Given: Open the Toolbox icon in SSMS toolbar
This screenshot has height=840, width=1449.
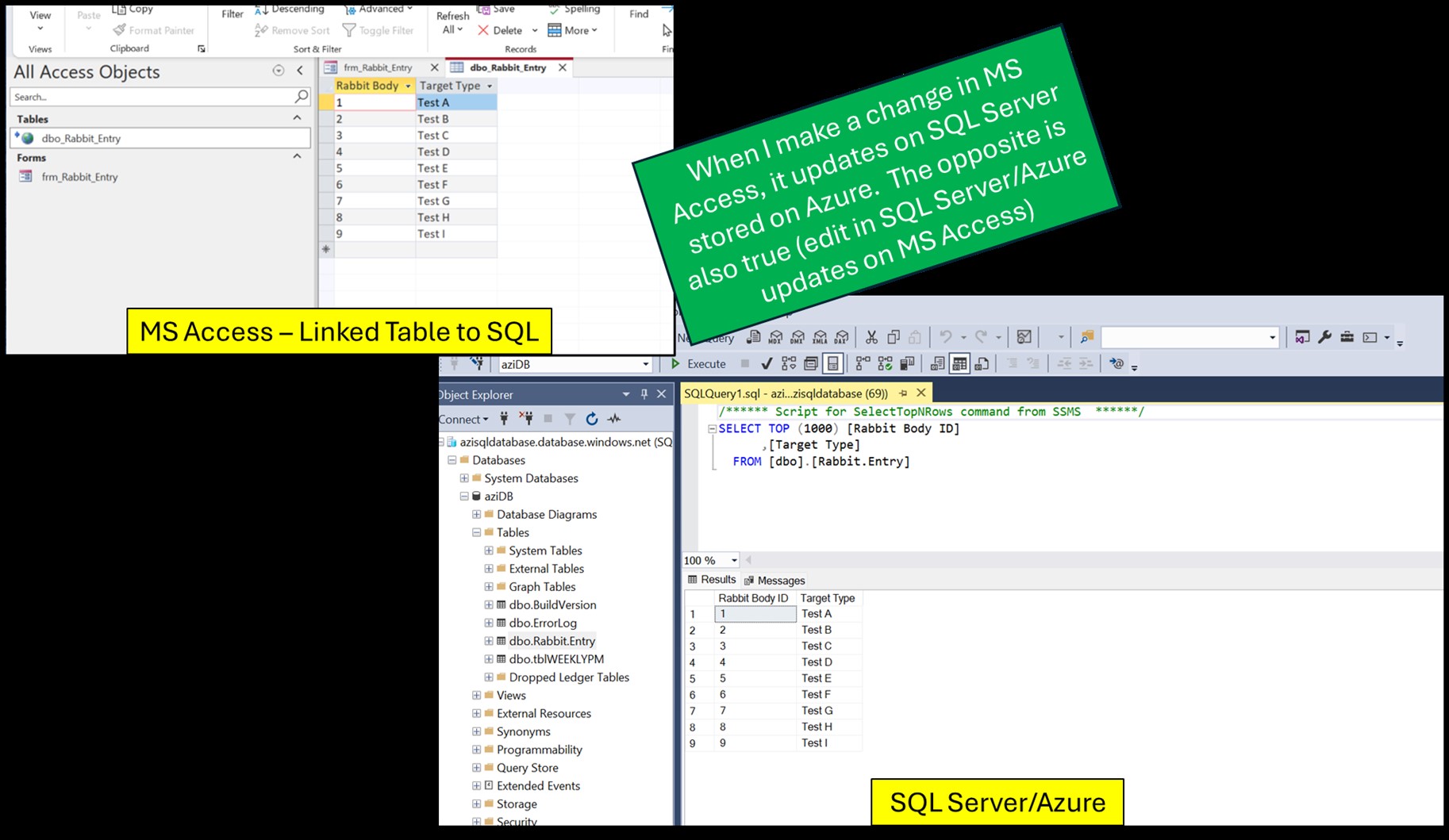Looking at the screenshot, I should click(x=1347, y=337).
